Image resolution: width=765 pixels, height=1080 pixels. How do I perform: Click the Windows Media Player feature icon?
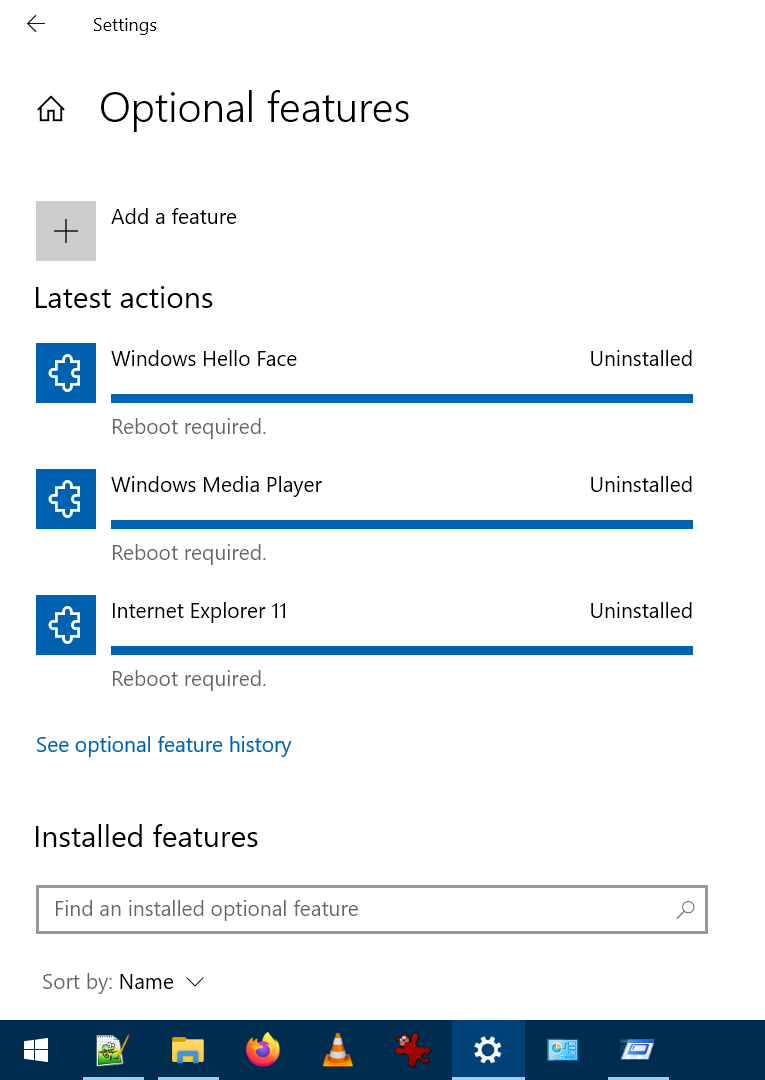pos(65,498)
